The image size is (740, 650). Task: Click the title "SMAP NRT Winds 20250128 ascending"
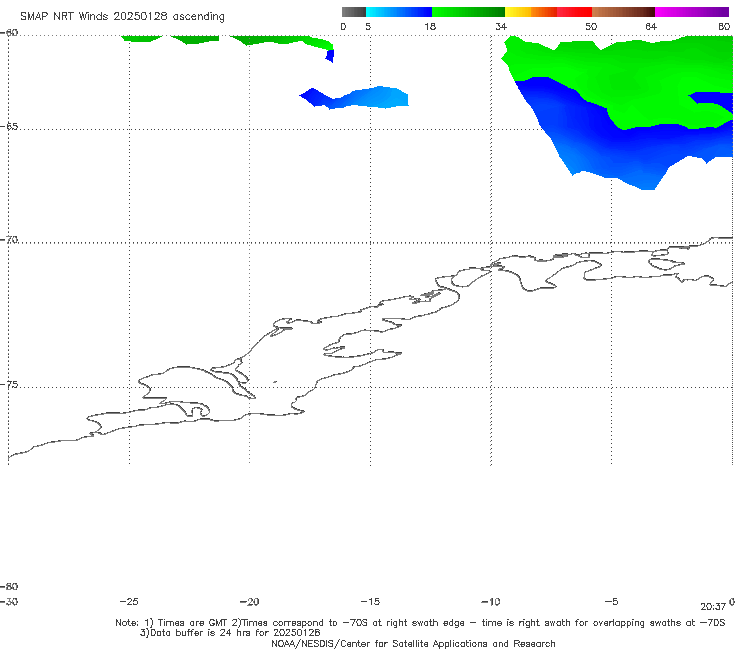point(122,16)
